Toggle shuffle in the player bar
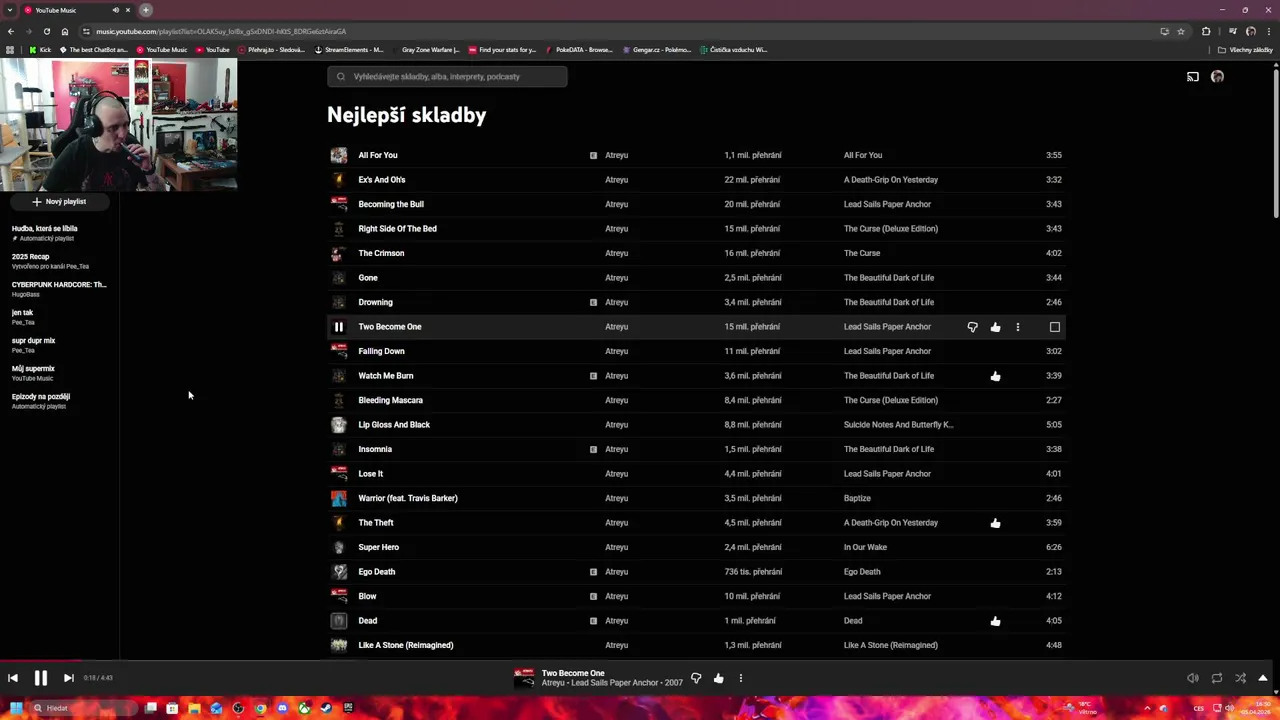 (1240, 678)
